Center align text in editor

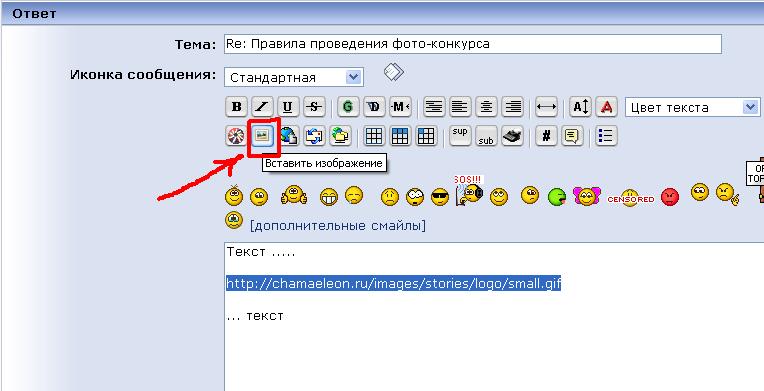[486, 107]
